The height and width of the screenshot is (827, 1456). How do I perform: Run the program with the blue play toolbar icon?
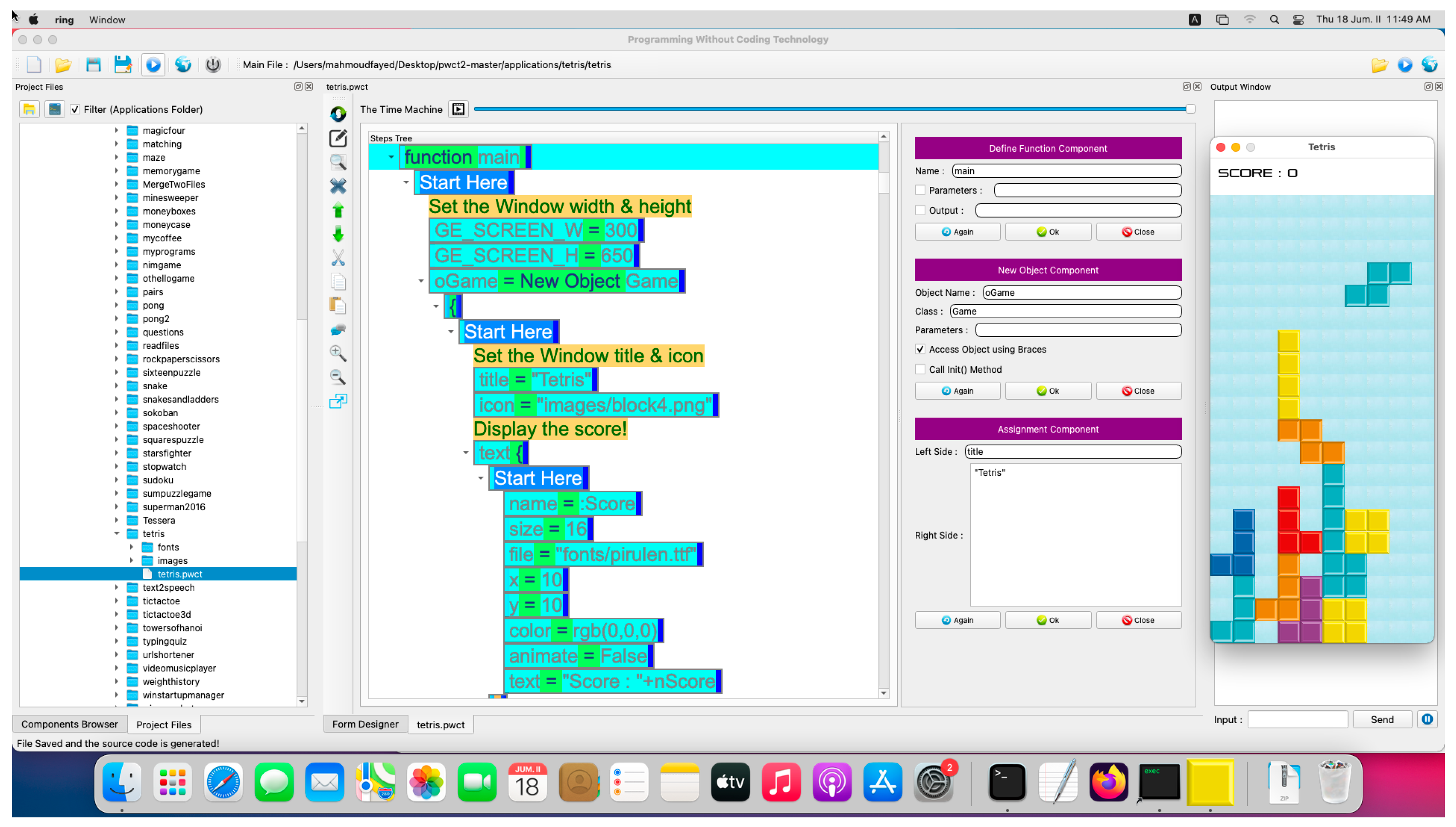[153, 65]
